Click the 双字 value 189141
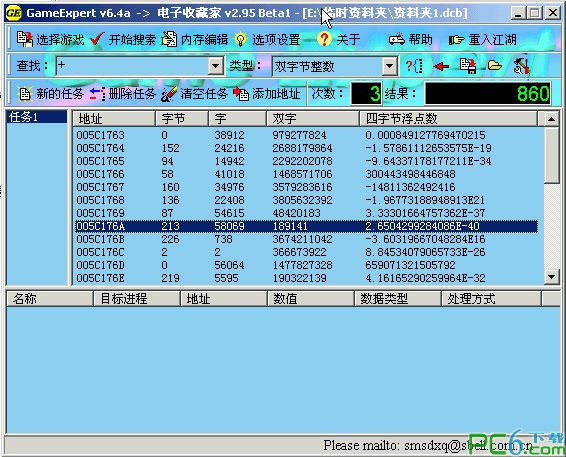 coord(290,226)
